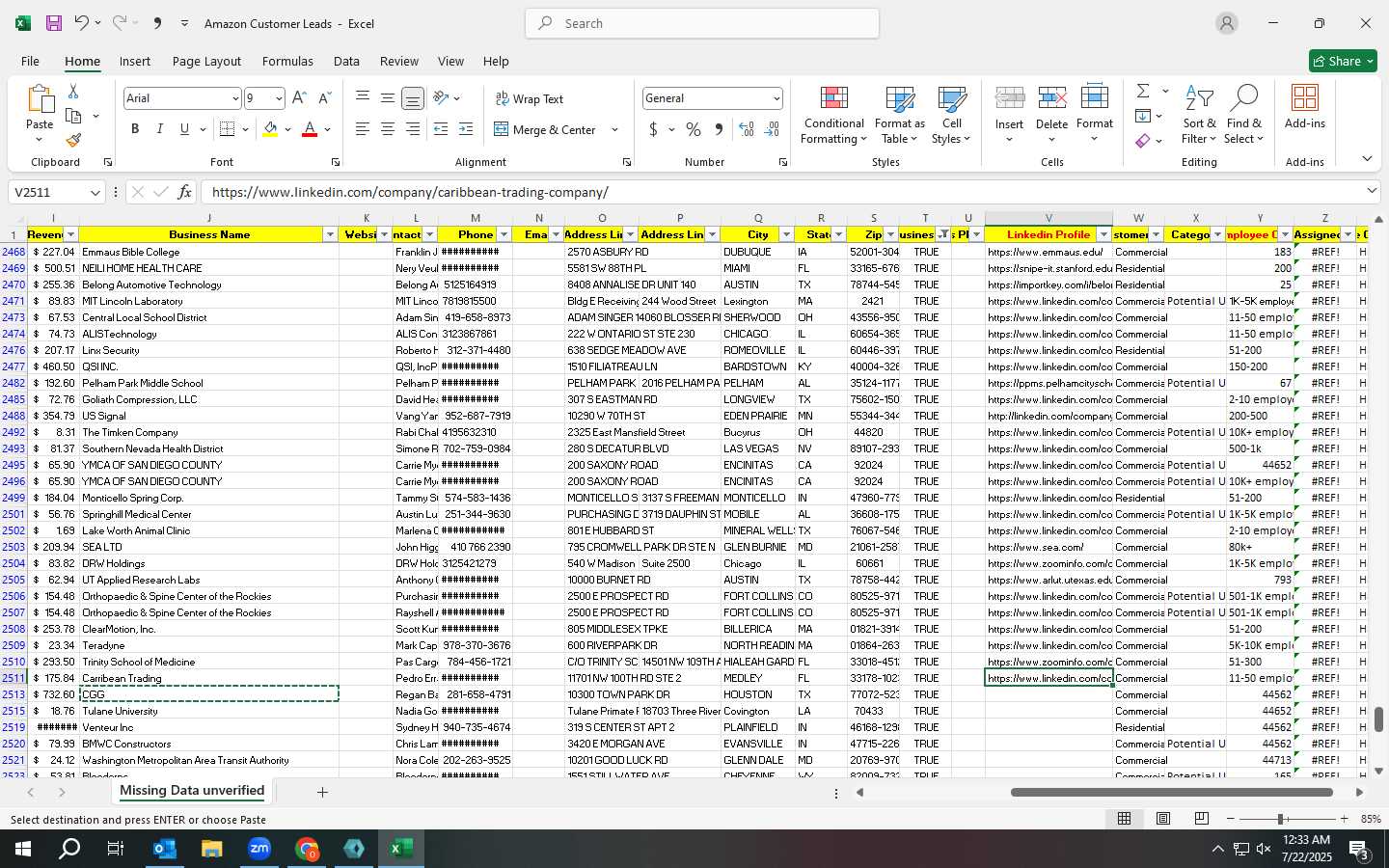Viewport: 1389px width, 868px height.
Task: Click the Format cells icon
Action: tap(1094, 98)
